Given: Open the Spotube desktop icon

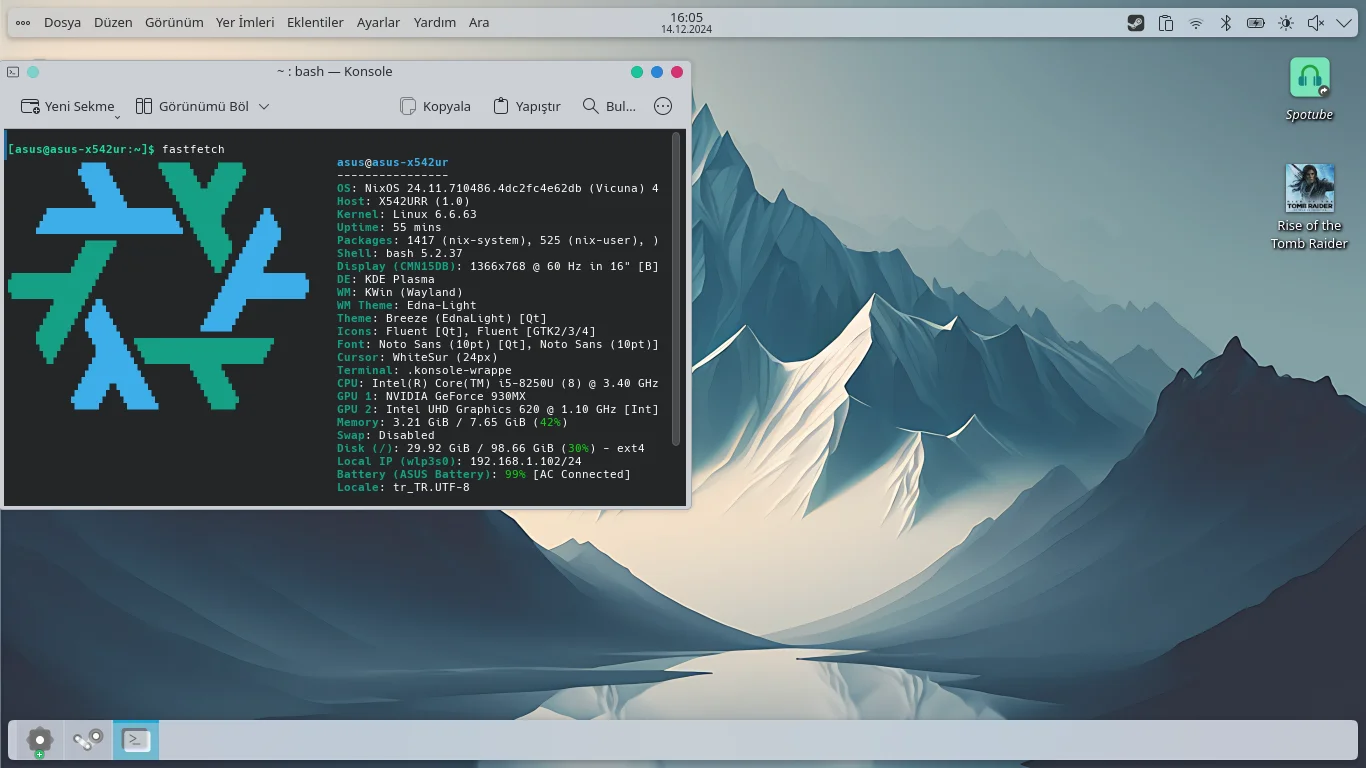Looking at the screenshot, I should coord(1310,89).
